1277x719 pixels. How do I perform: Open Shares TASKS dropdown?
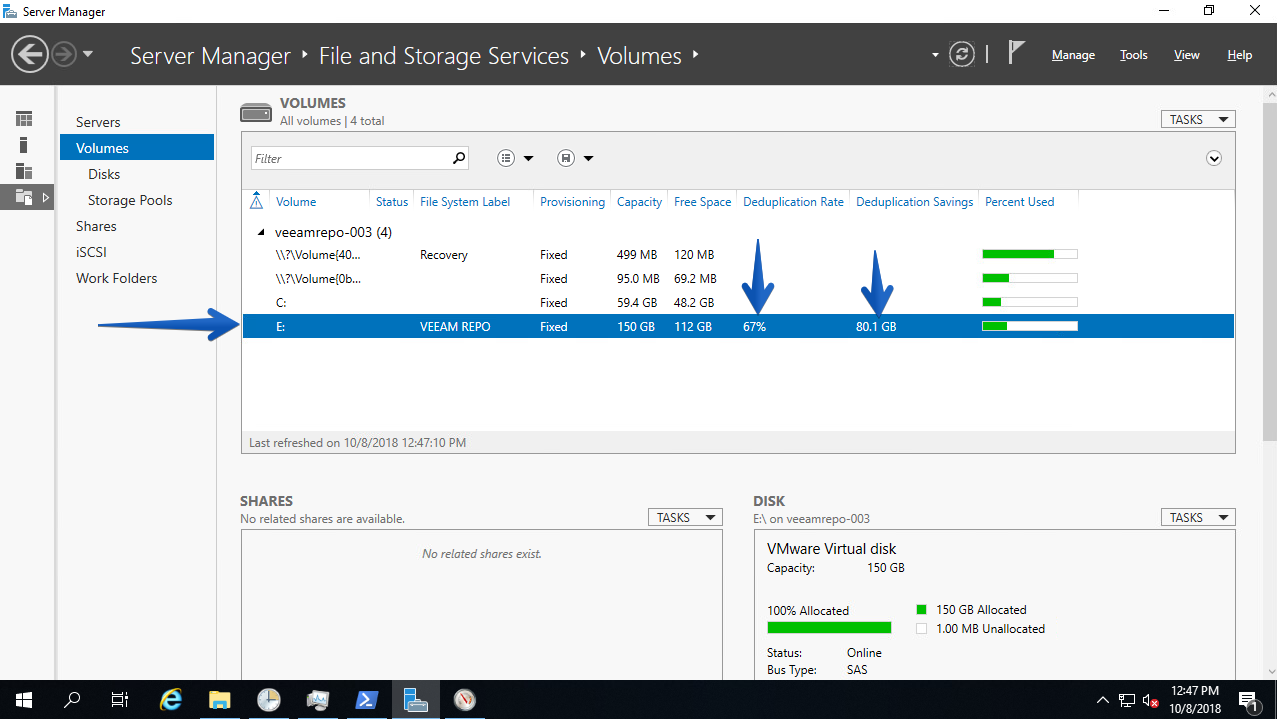[x=685, y=517]
